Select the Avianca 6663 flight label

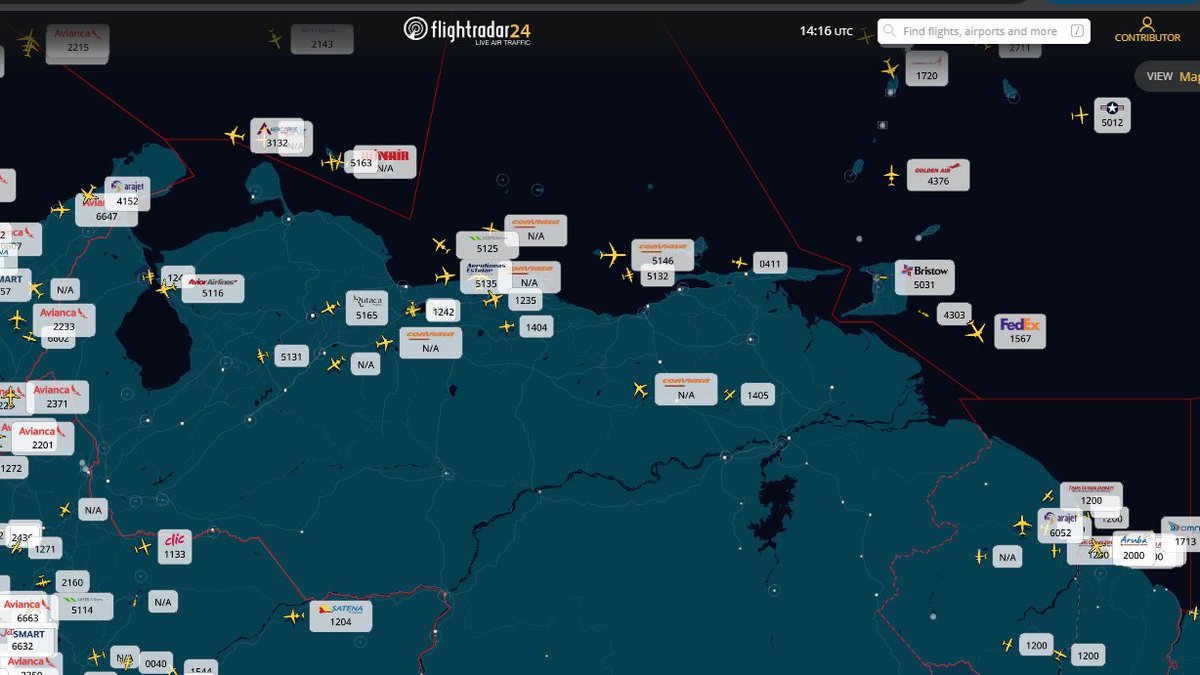pos(27,611)
